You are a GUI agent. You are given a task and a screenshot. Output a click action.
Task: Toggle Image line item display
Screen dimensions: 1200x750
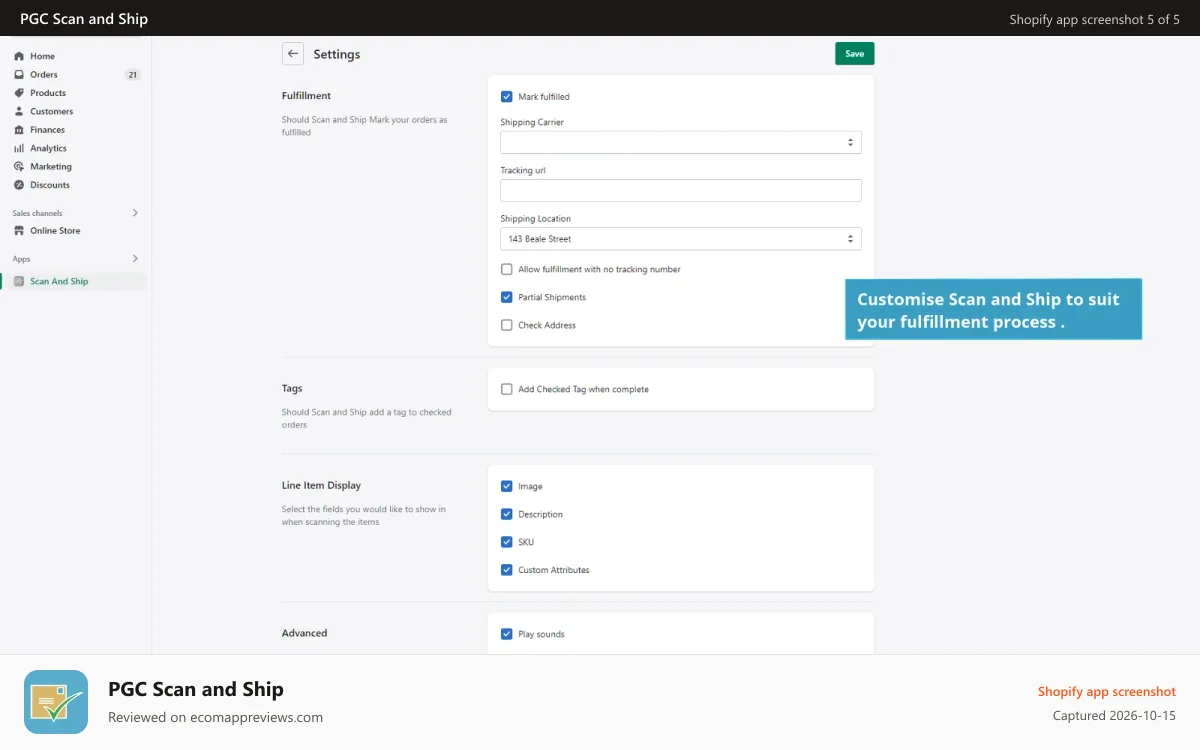pos(507,486)
